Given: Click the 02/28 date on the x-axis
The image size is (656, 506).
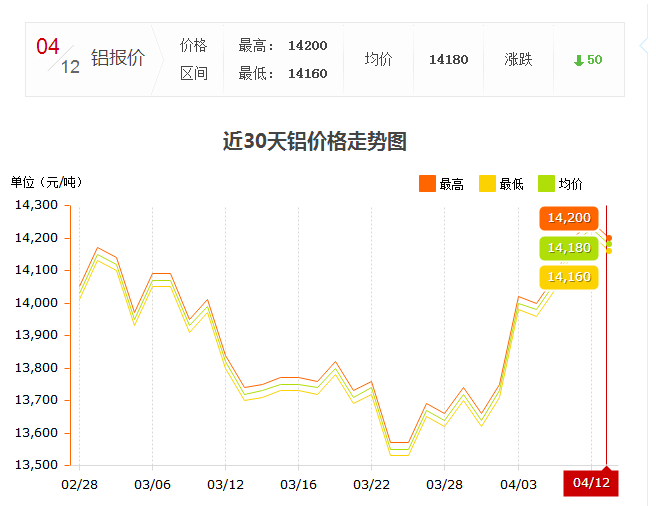Looking at the screenshot, I should [79, 484].
